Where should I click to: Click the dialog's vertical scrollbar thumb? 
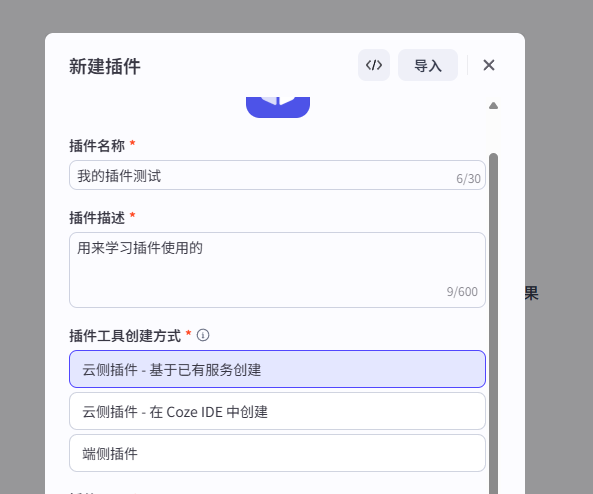[x=493, y=323]
